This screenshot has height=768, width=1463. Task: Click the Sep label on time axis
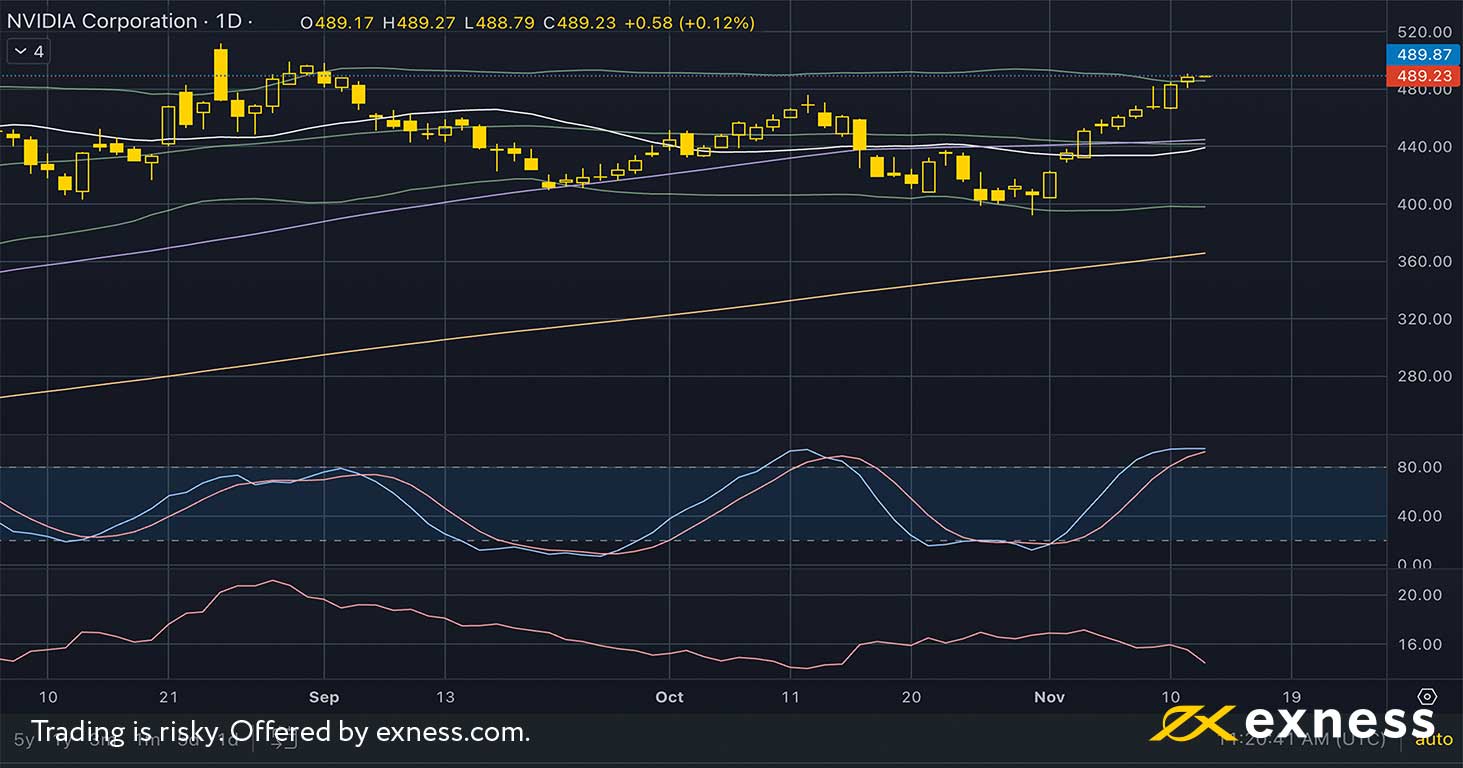[x=324, y=697]
